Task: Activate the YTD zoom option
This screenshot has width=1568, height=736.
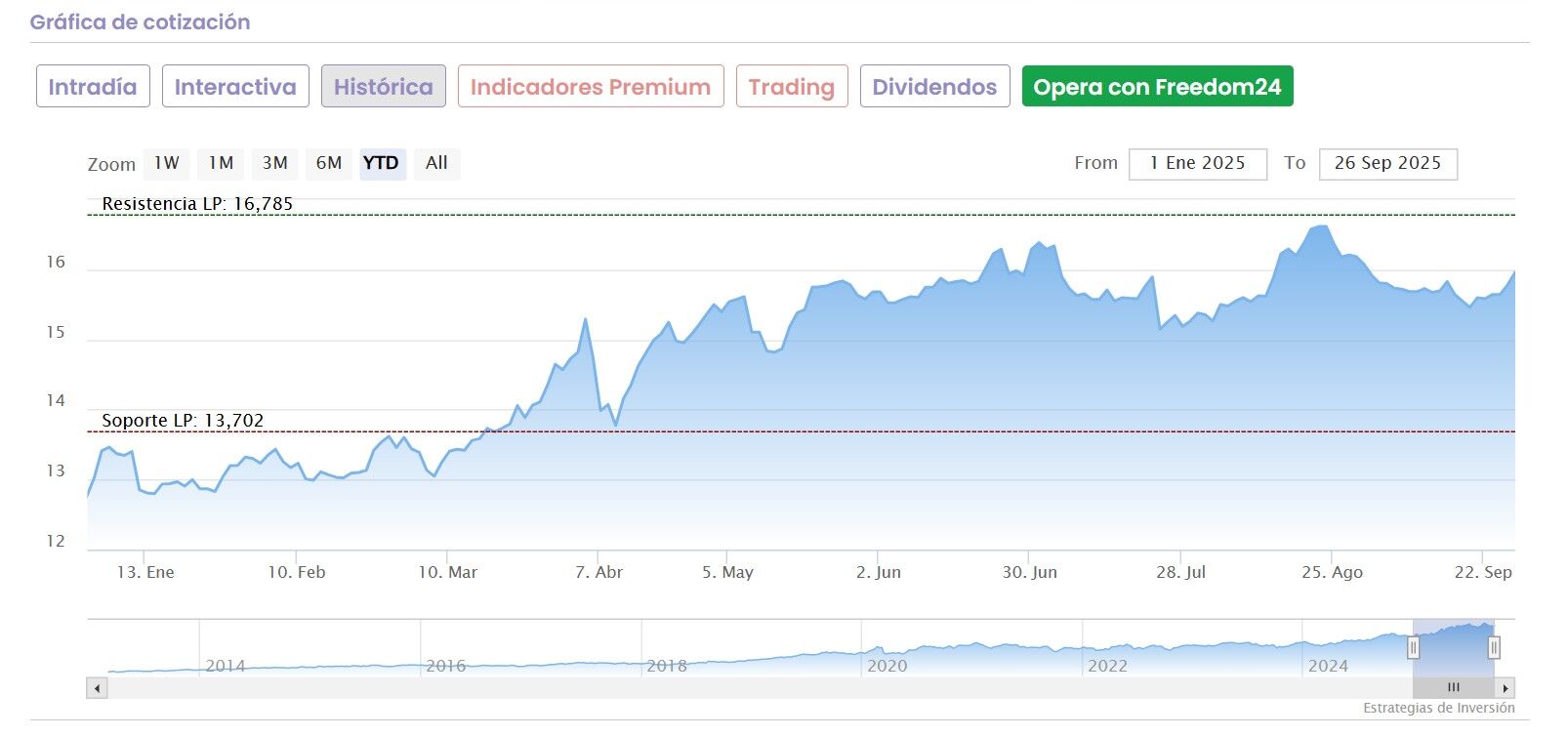Action: coord(381,163)
